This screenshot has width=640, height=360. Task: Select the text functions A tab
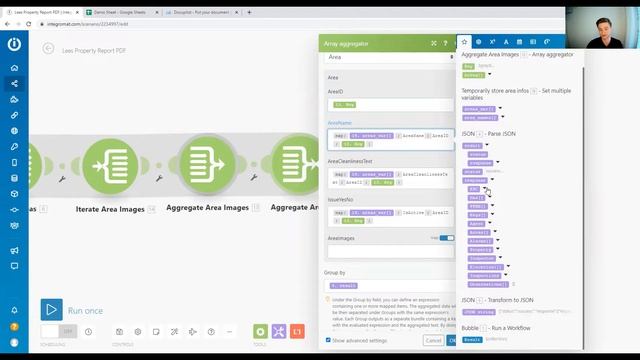click(x=506, y=42)
